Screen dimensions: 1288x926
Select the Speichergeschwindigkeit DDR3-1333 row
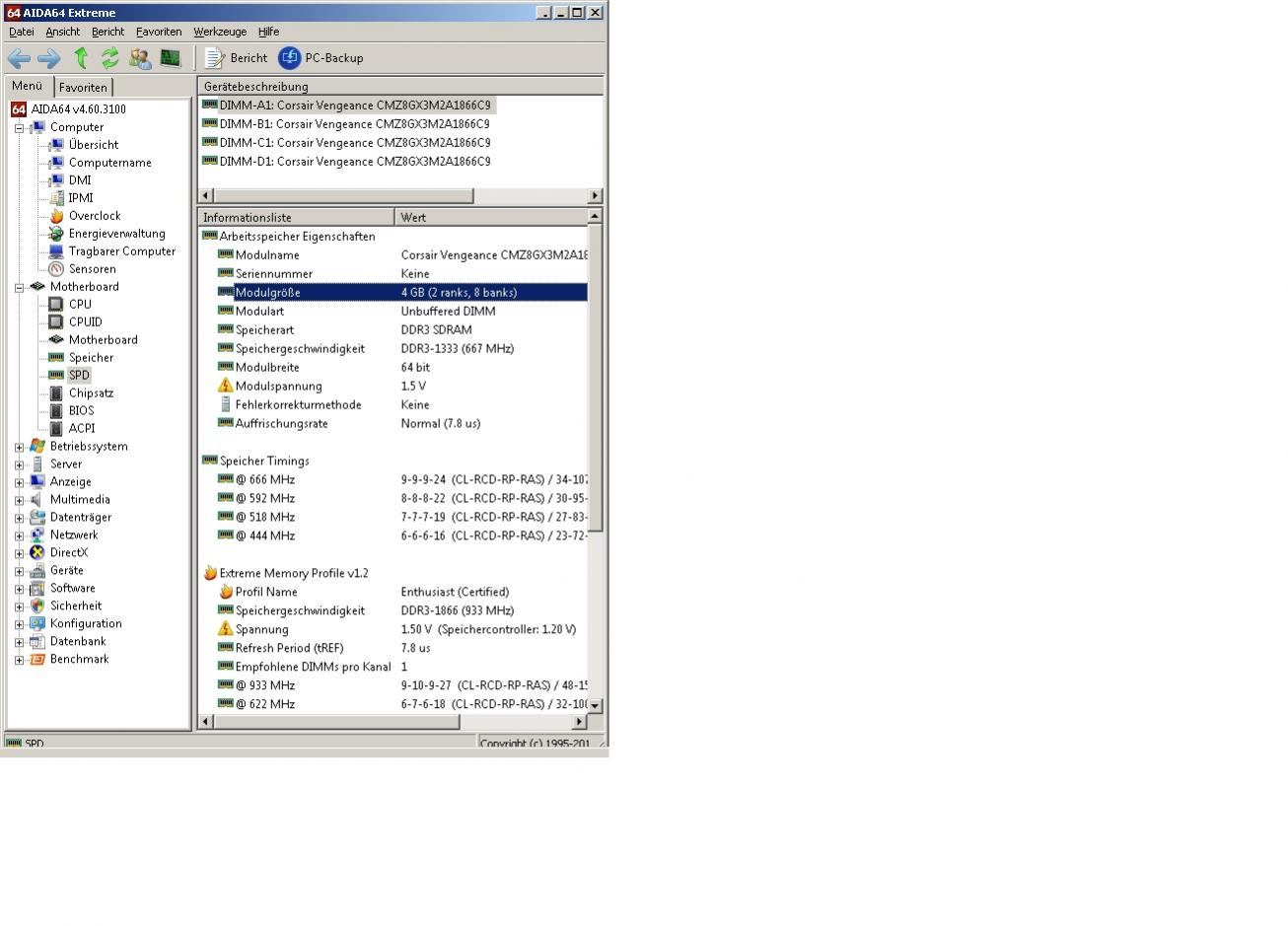pos(402,349)
